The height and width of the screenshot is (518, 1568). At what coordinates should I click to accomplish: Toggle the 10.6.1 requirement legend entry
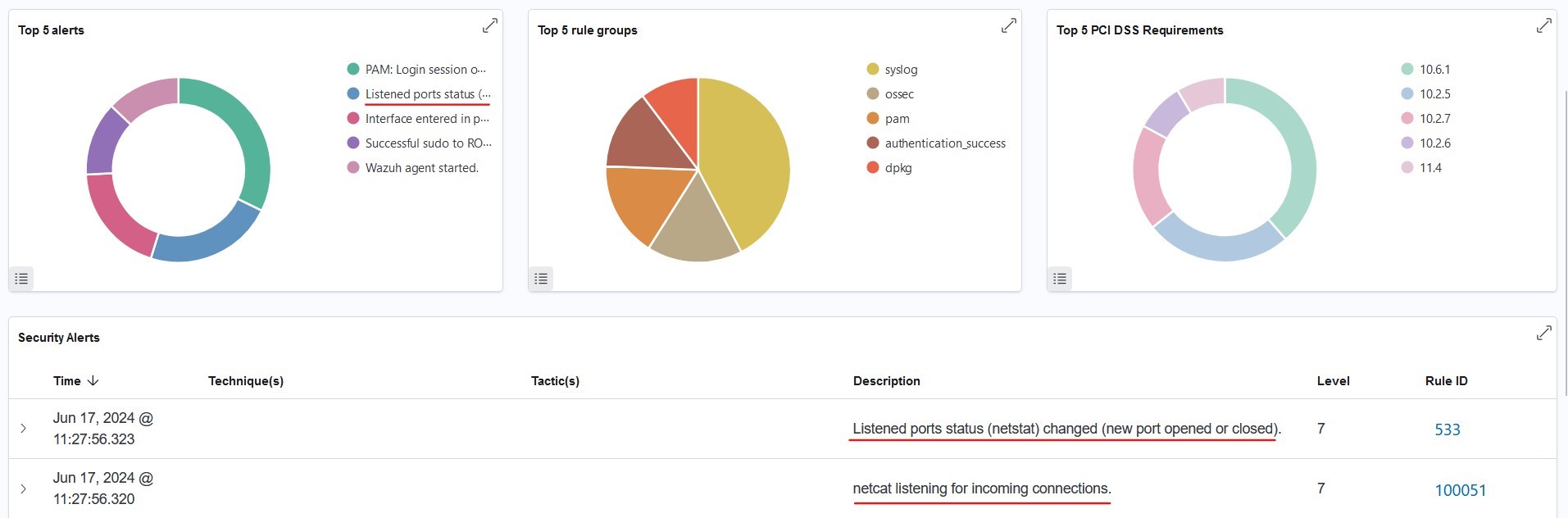pyautogui.click(x=1434, y=70)
